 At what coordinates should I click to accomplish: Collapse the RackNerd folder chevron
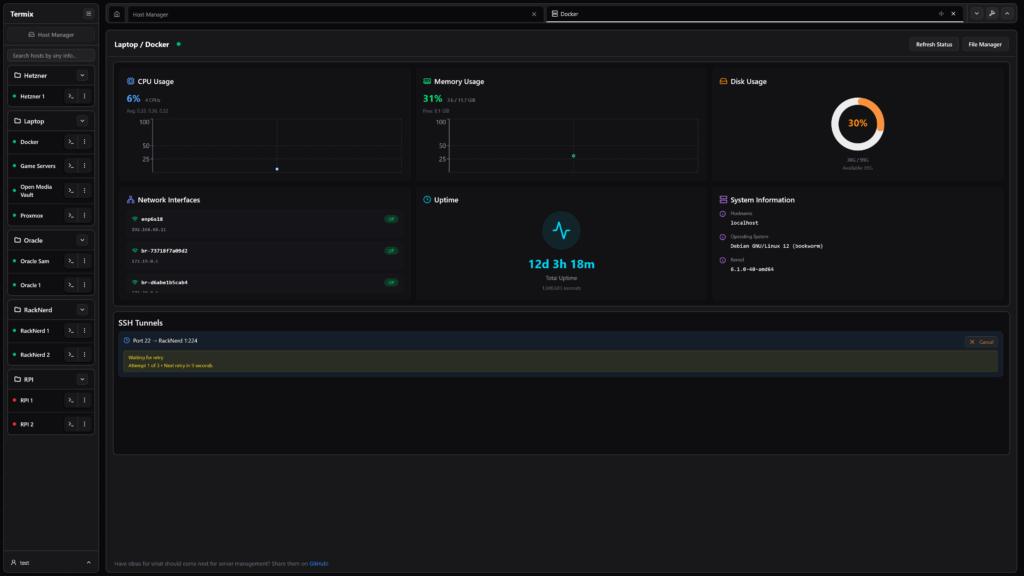(x=82, y=310)
